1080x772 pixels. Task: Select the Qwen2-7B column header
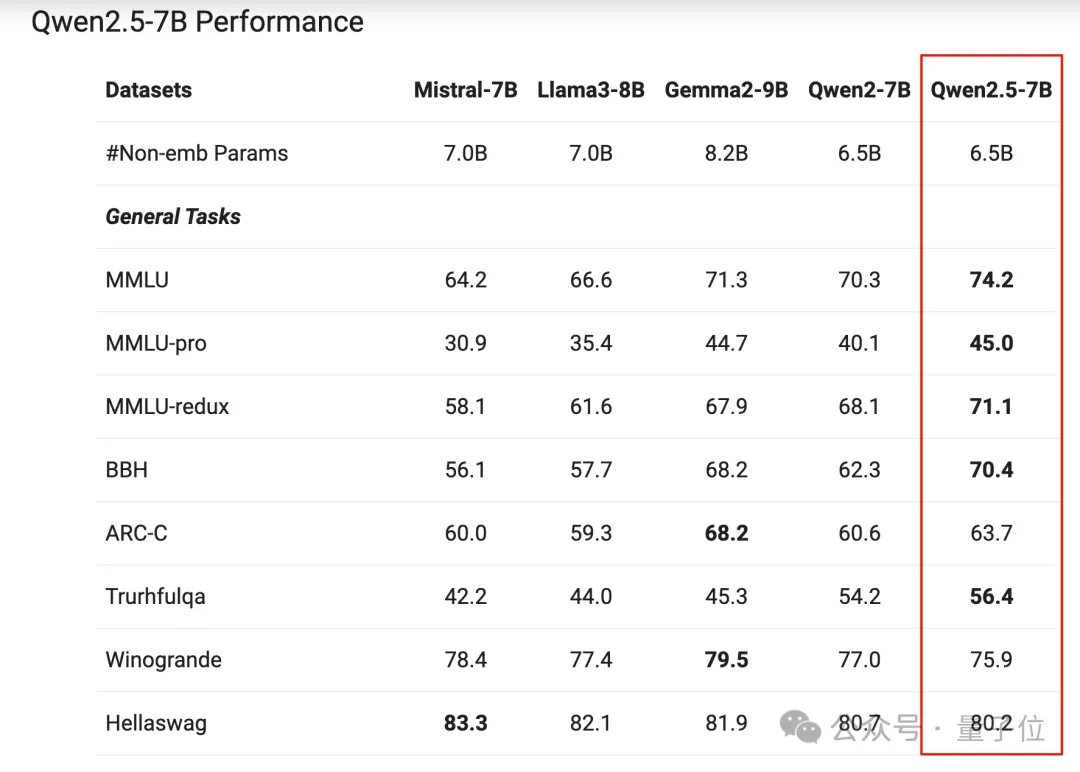point(859,90)
